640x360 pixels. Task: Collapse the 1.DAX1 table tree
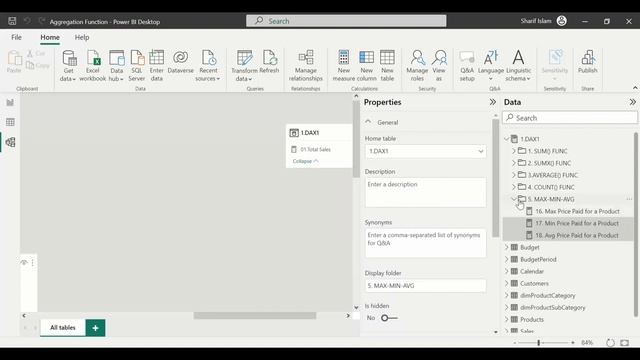click(x=507, y=139)
